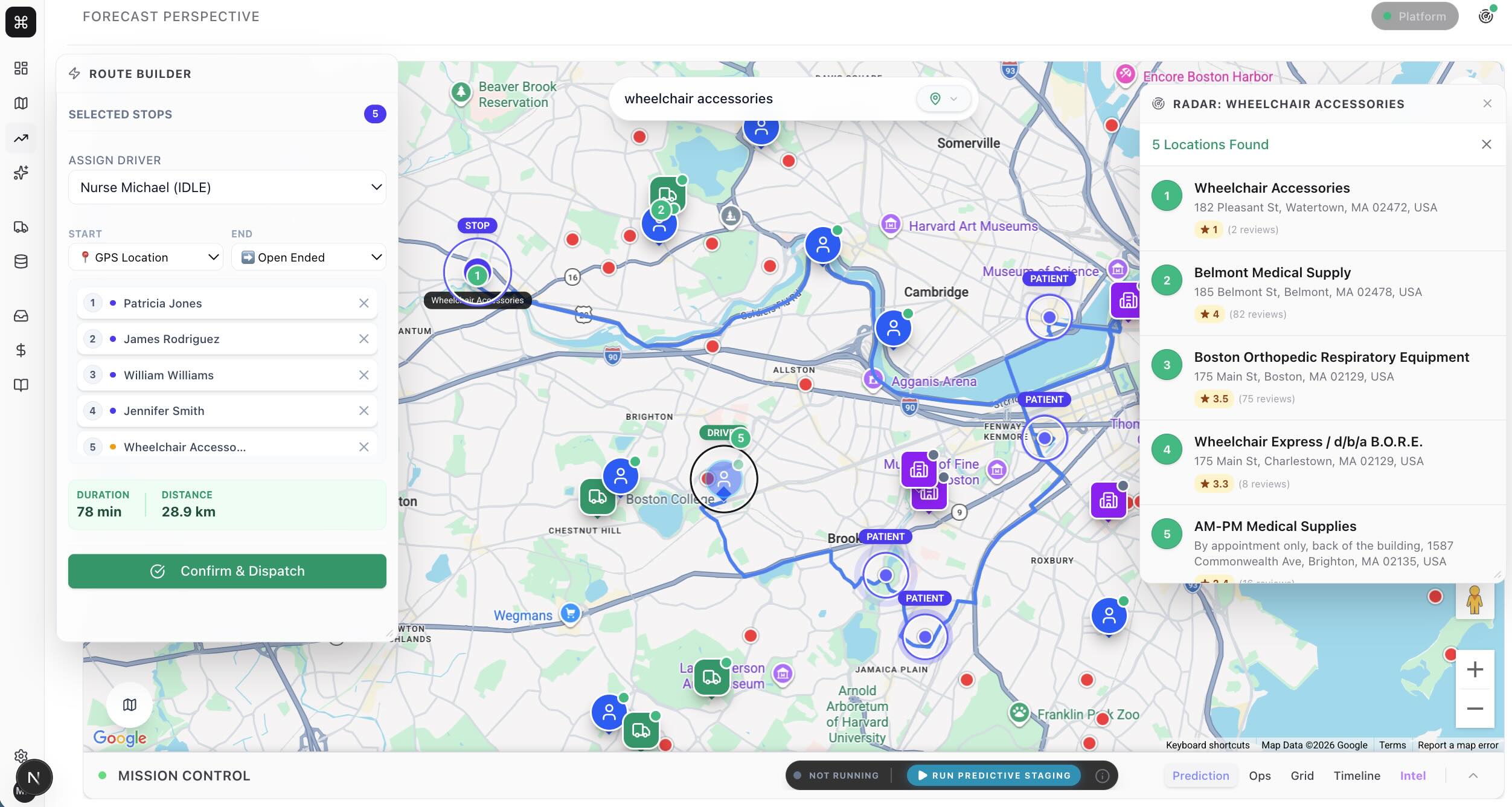
Task: Click the 78 min duration value
Action: (99, 512)
